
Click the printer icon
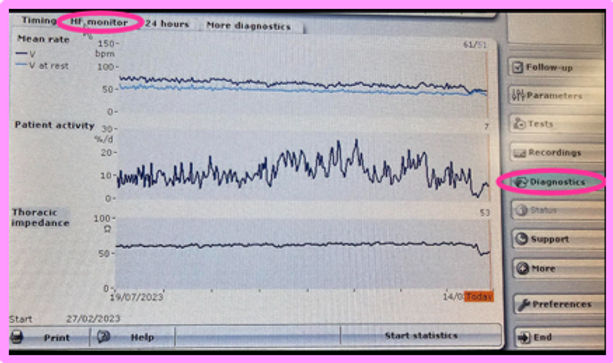(x=16, y=337)
